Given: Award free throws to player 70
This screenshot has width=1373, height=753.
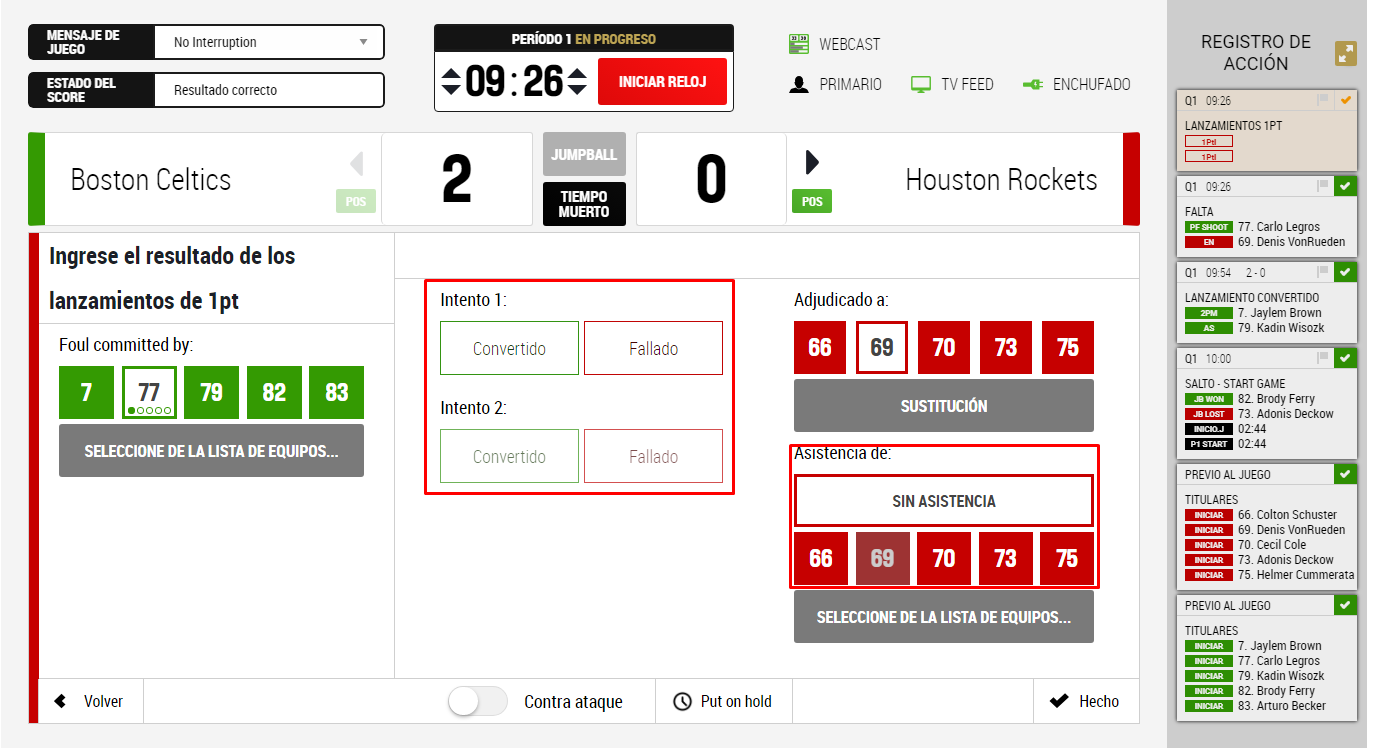Looking at the screenshot, I should click(944, 347).
